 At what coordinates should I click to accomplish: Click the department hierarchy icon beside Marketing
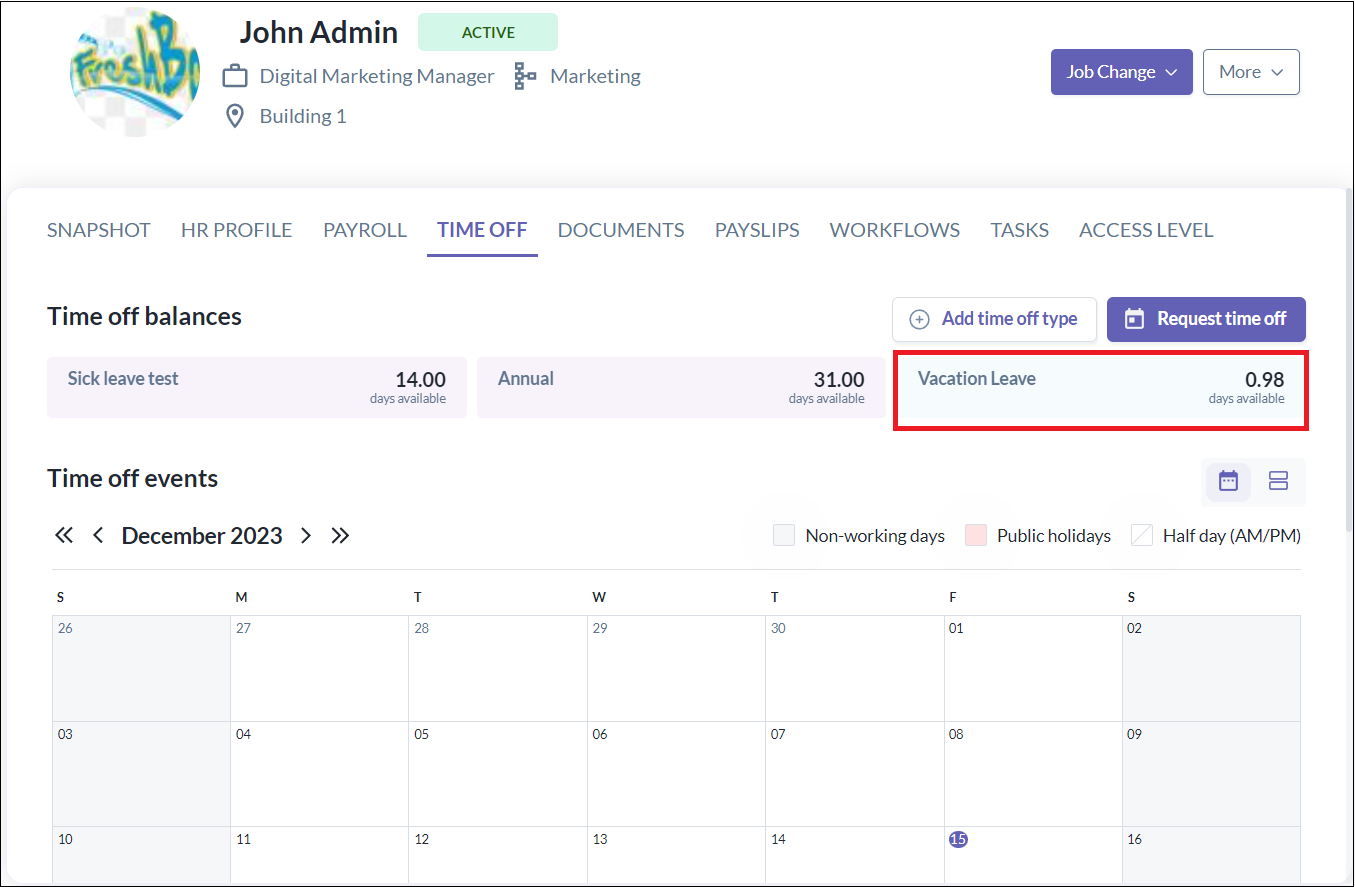pos(525,76)
